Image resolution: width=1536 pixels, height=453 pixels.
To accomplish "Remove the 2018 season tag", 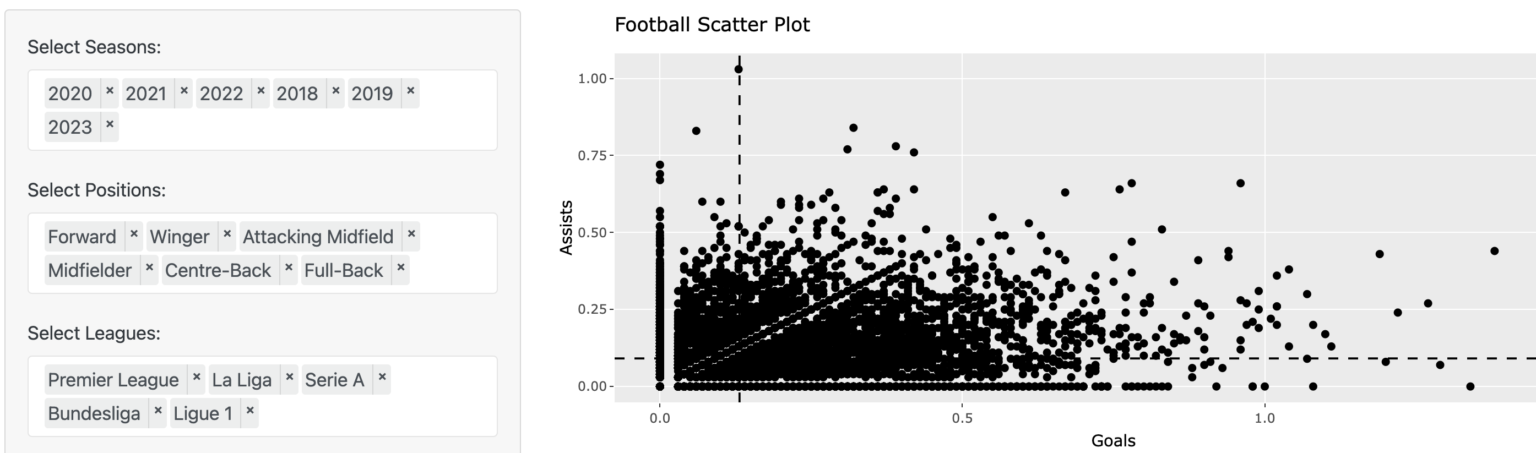I will pyautogui.click(x=336, y=91).
